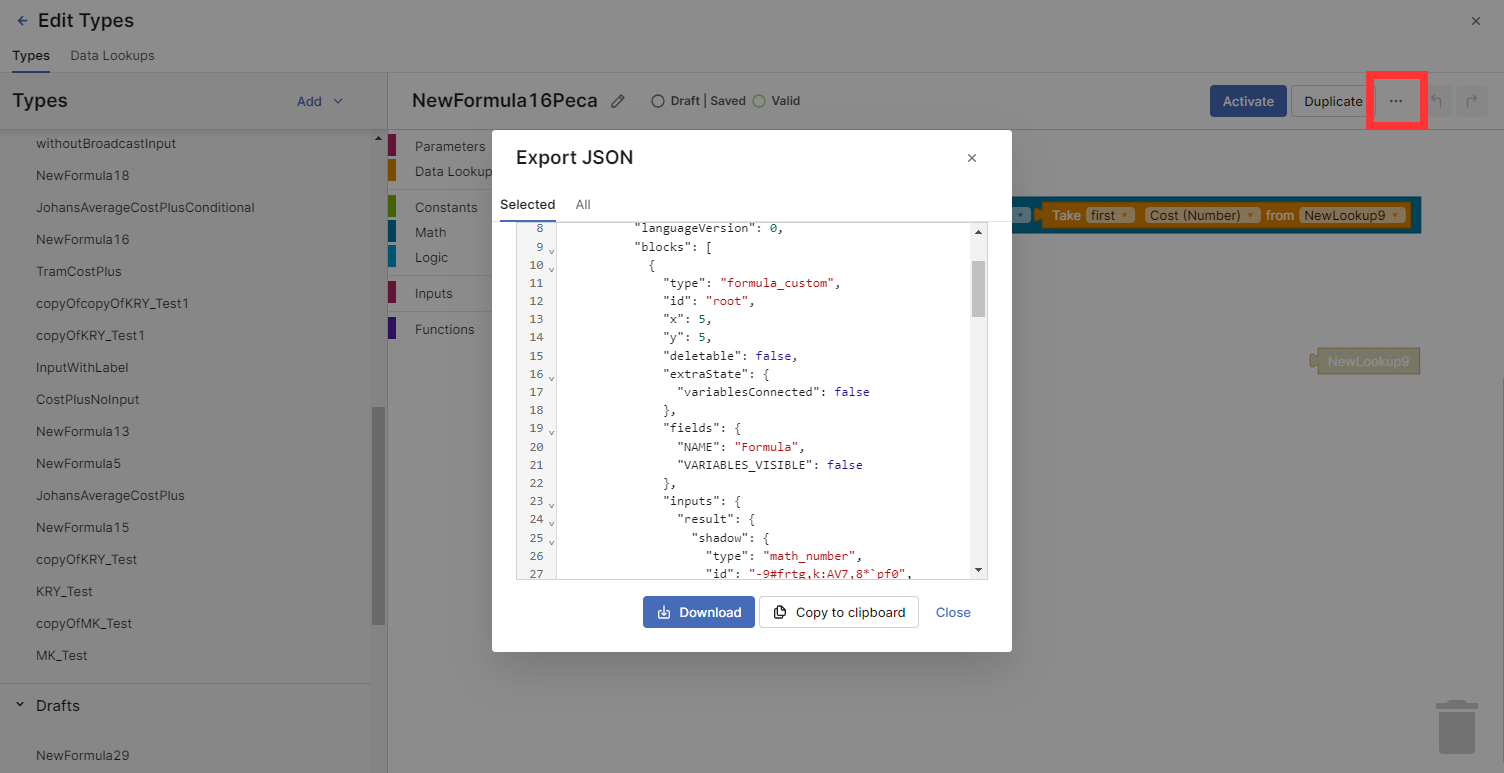The width and height of the screenshot is (1504, 773).
Task: Collapse the Drafts section
Action: coord(20,705)
